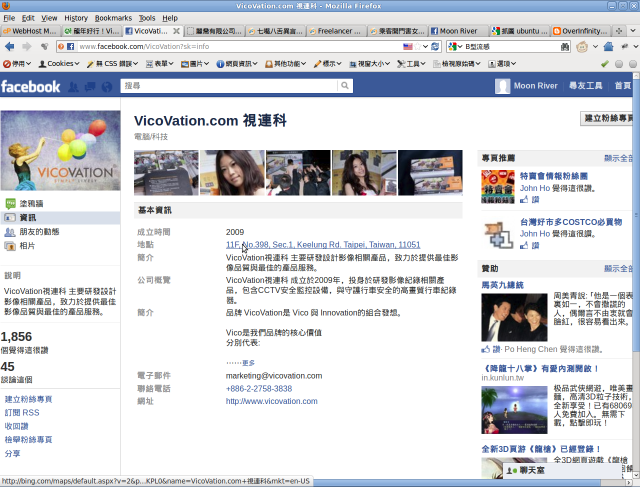Click in the Facebook 搜尋 search field
The height and width of the screenshot is (487, 640).
point(229,86)
